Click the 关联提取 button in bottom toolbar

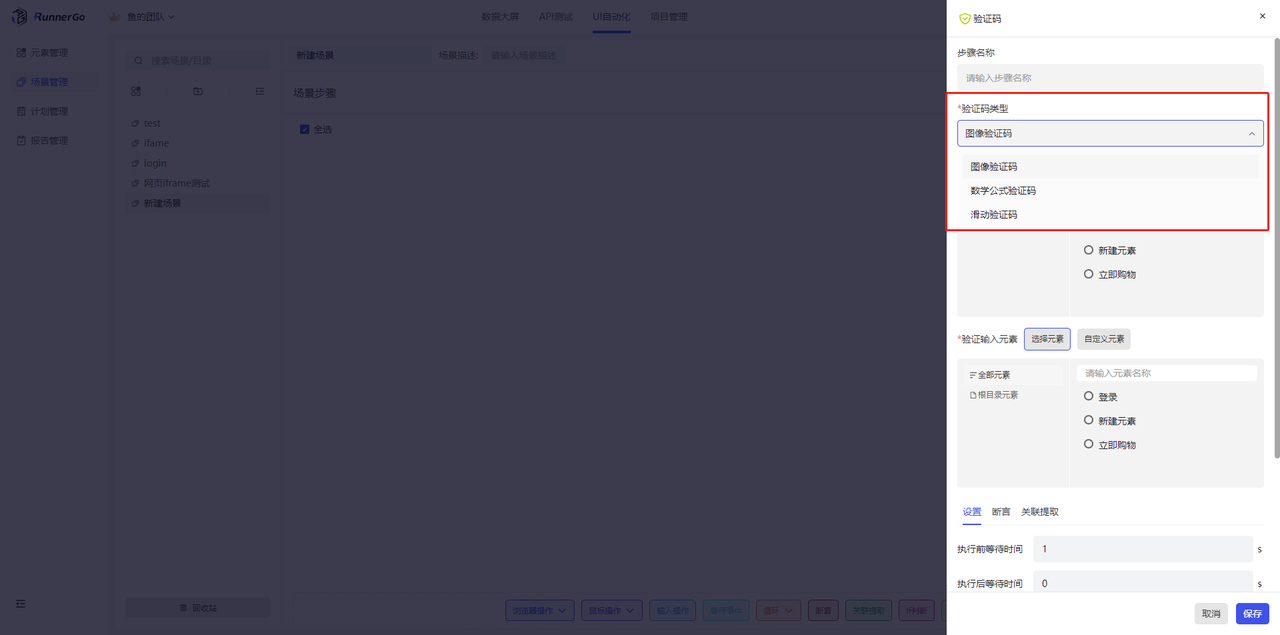868,609
